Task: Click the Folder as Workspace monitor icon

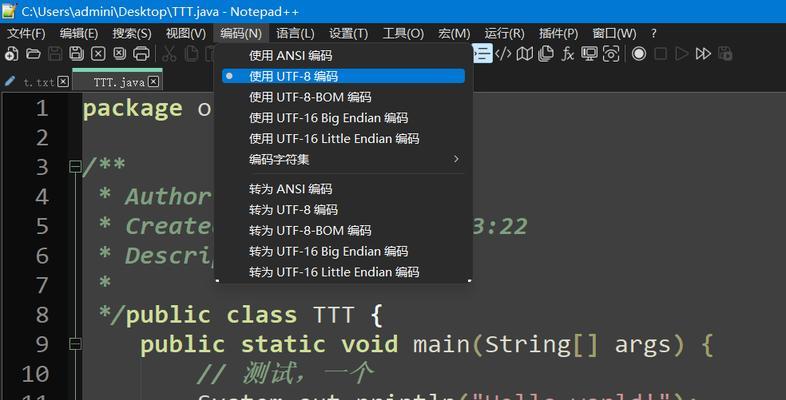Action: click(x=589, y=54)
